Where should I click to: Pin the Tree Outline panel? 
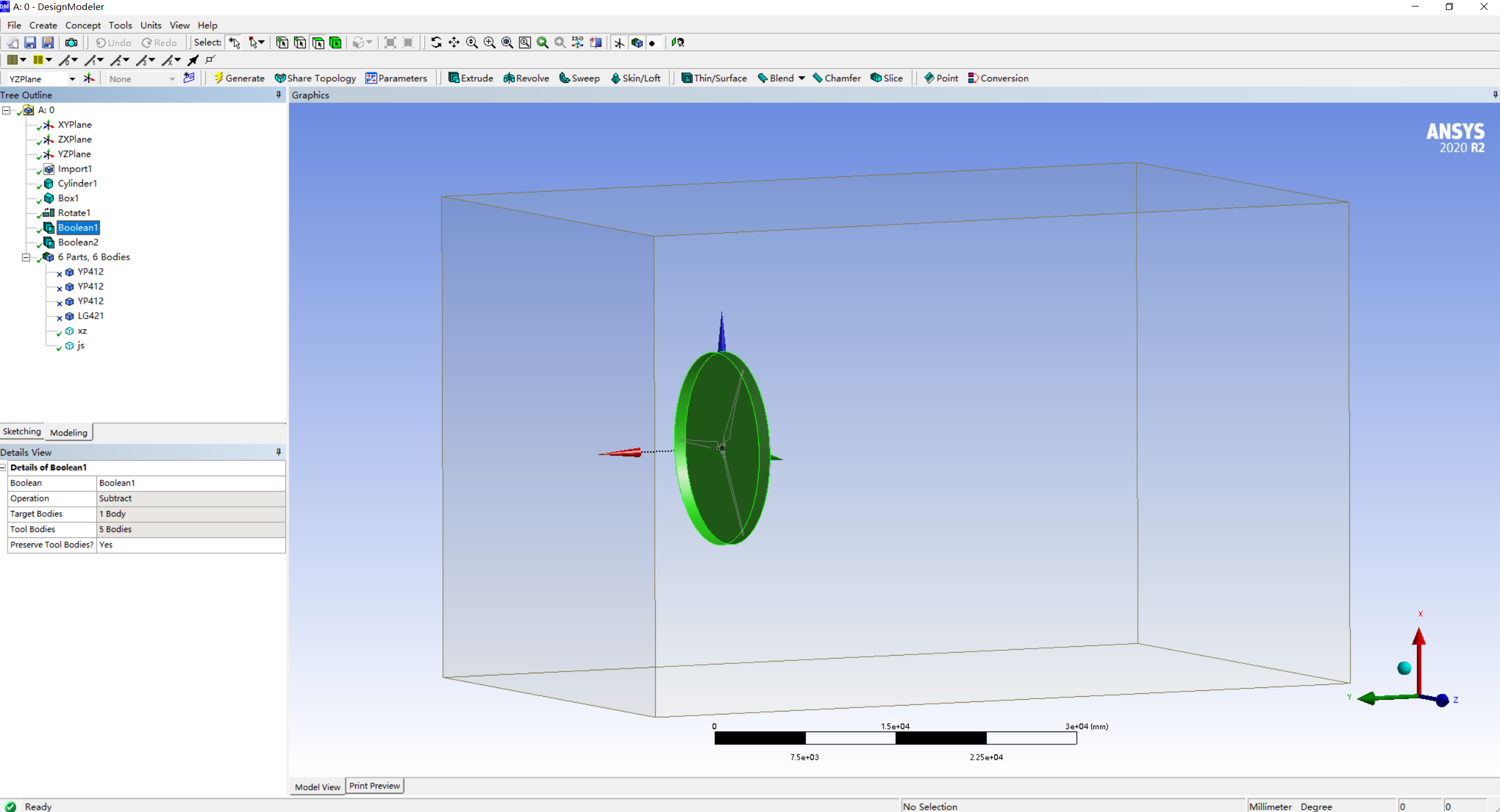[278, 95]
